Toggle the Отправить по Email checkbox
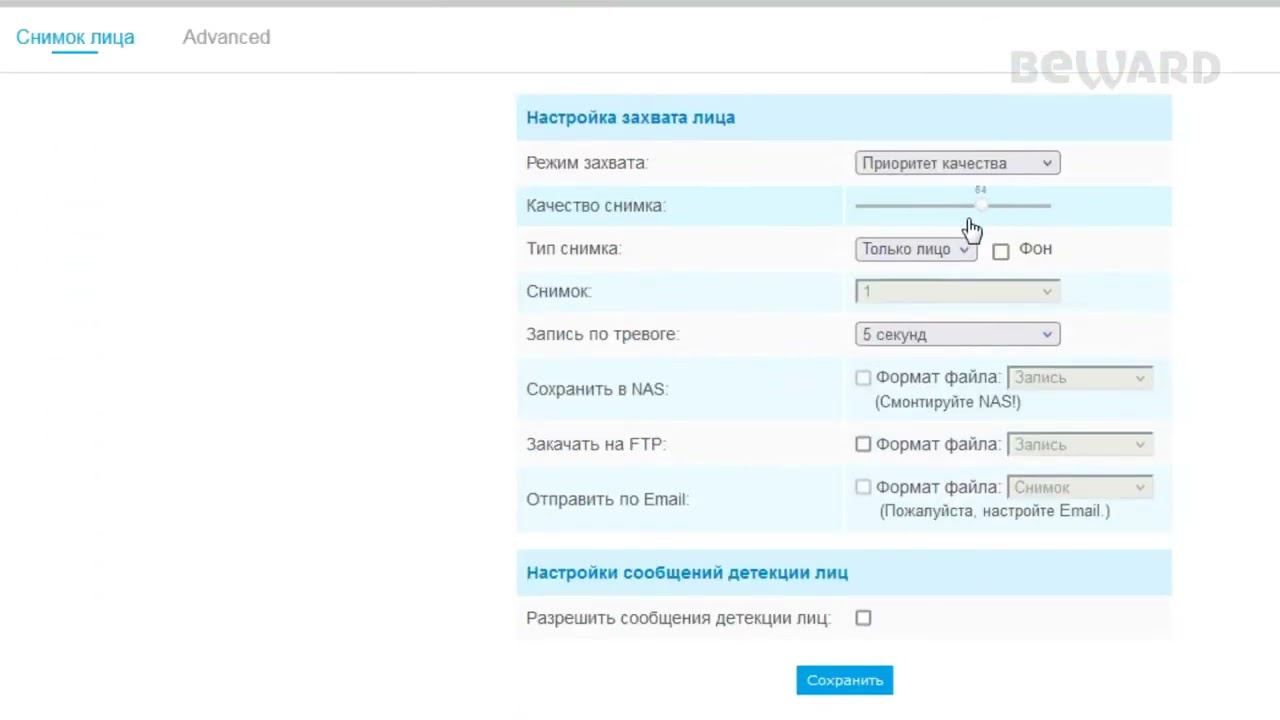The width and height of the screenshot is (1280, 720). click(x=863, y=487)
